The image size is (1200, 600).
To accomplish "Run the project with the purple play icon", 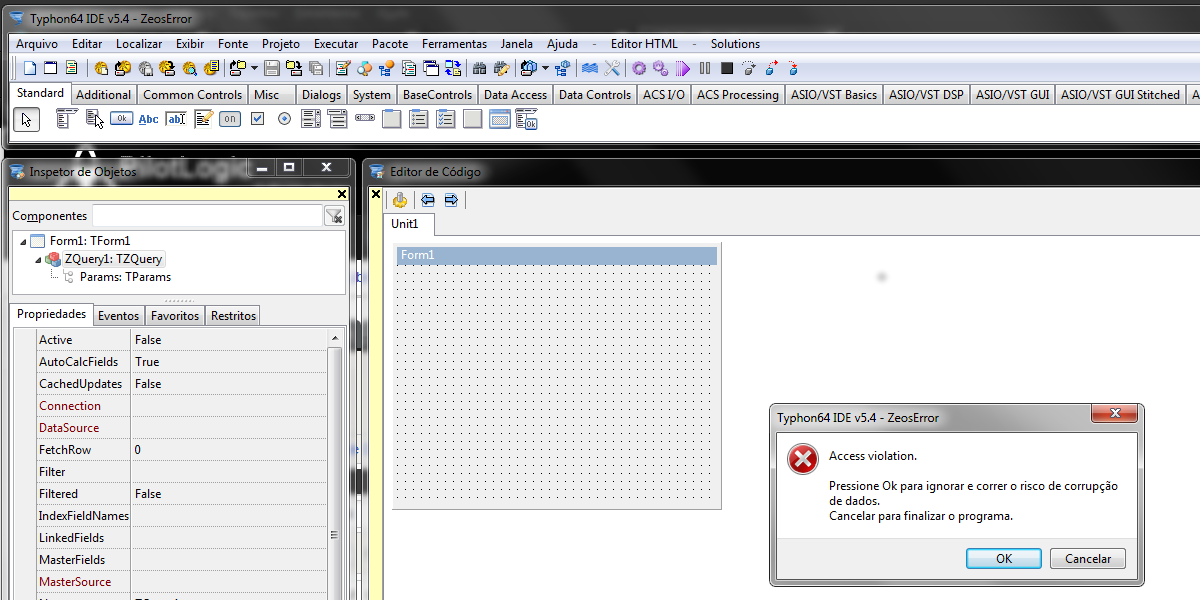I will [683, 68].
